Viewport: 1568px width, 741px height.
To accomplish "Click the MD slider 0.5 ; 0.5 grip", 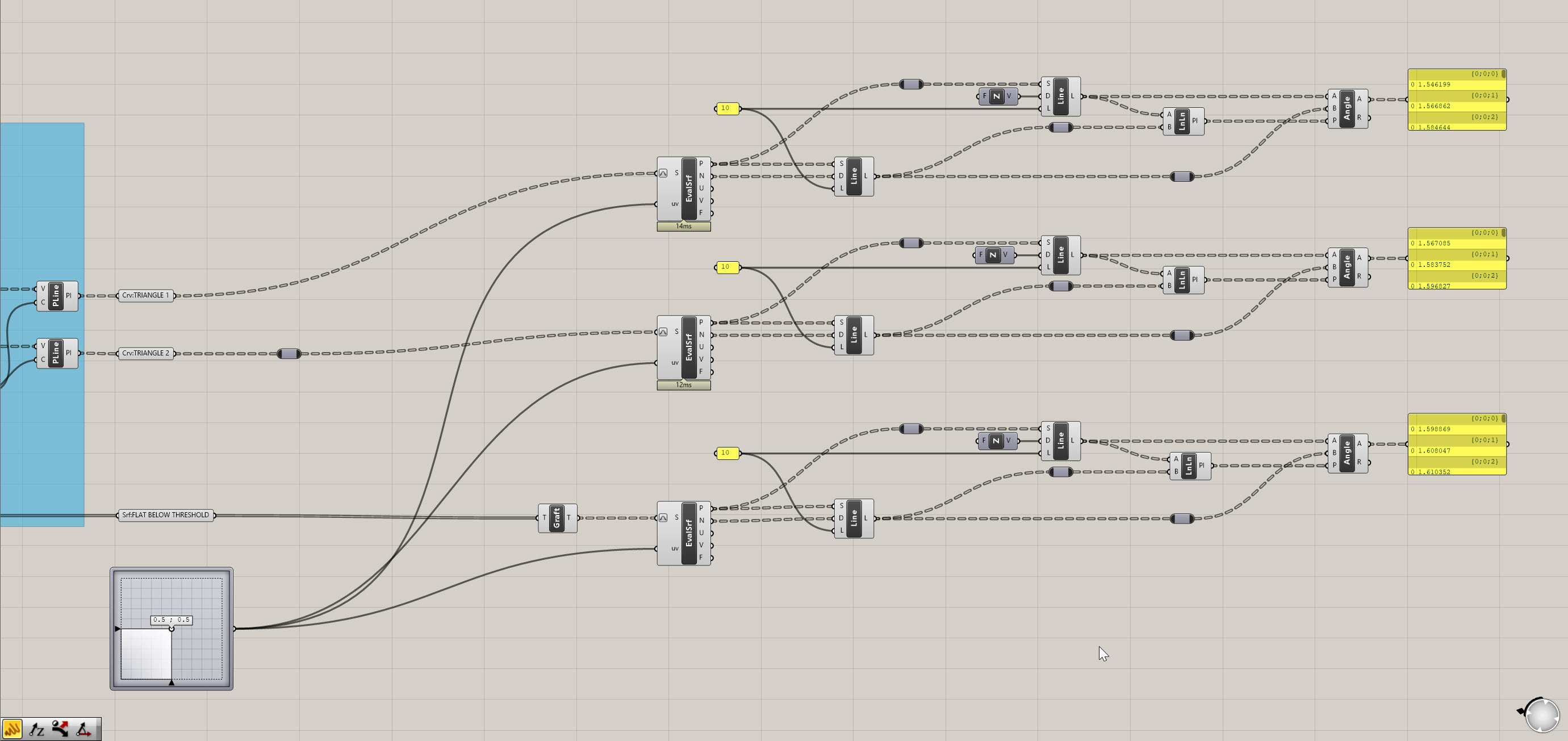I will point(171,629).
